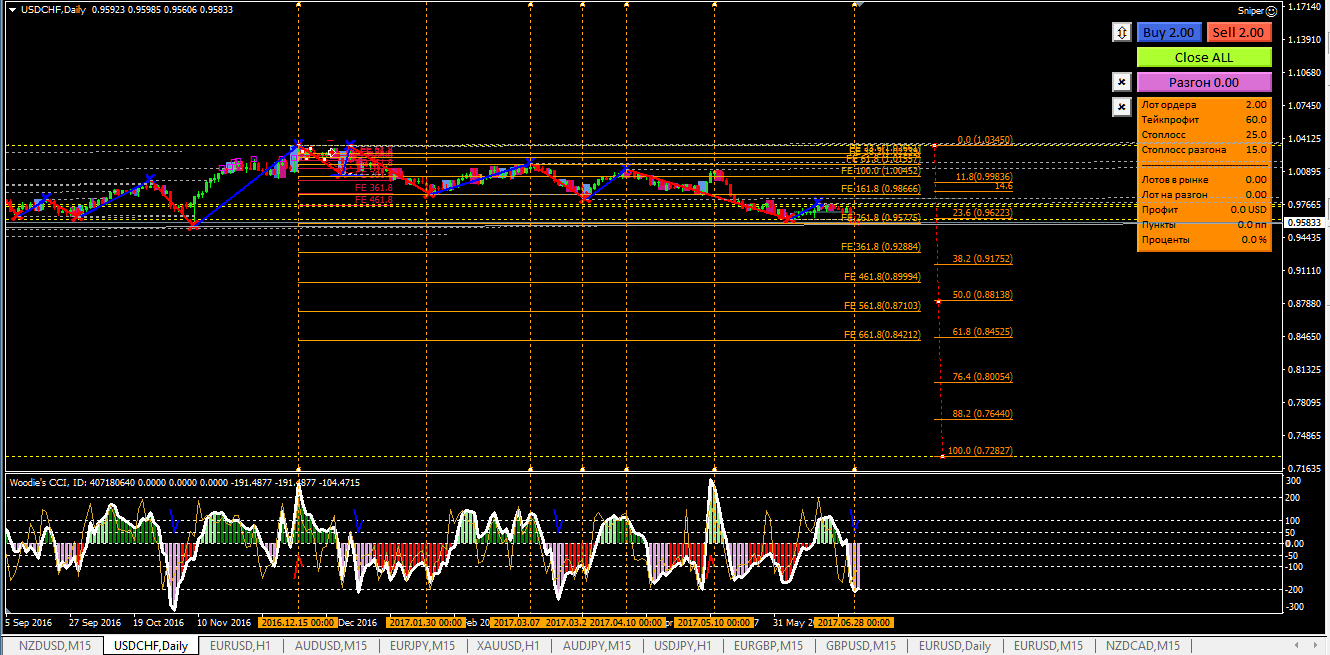Click the Close ALL button
The image size is (1330, 655).
tap(1204, 58)
